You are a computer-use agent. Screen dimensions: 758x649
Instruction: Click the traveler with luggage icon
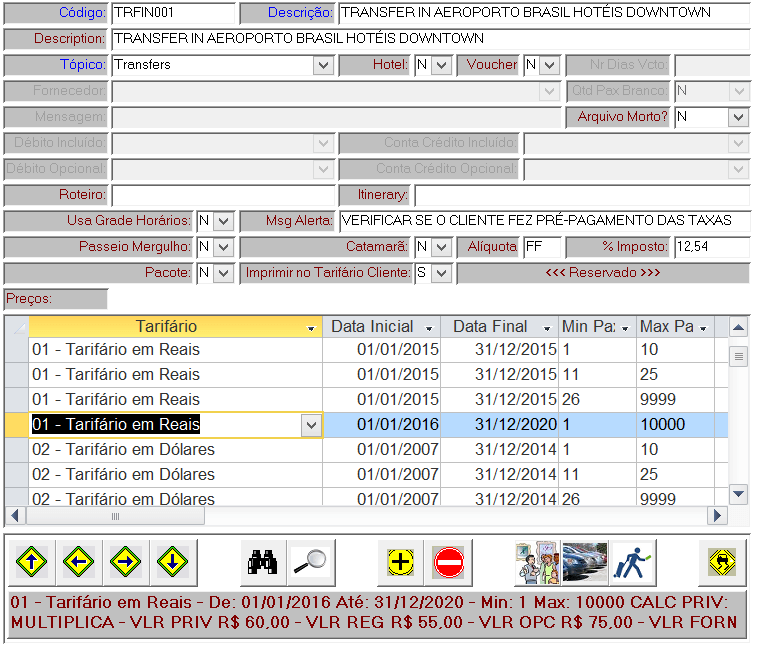coord(632,562)
